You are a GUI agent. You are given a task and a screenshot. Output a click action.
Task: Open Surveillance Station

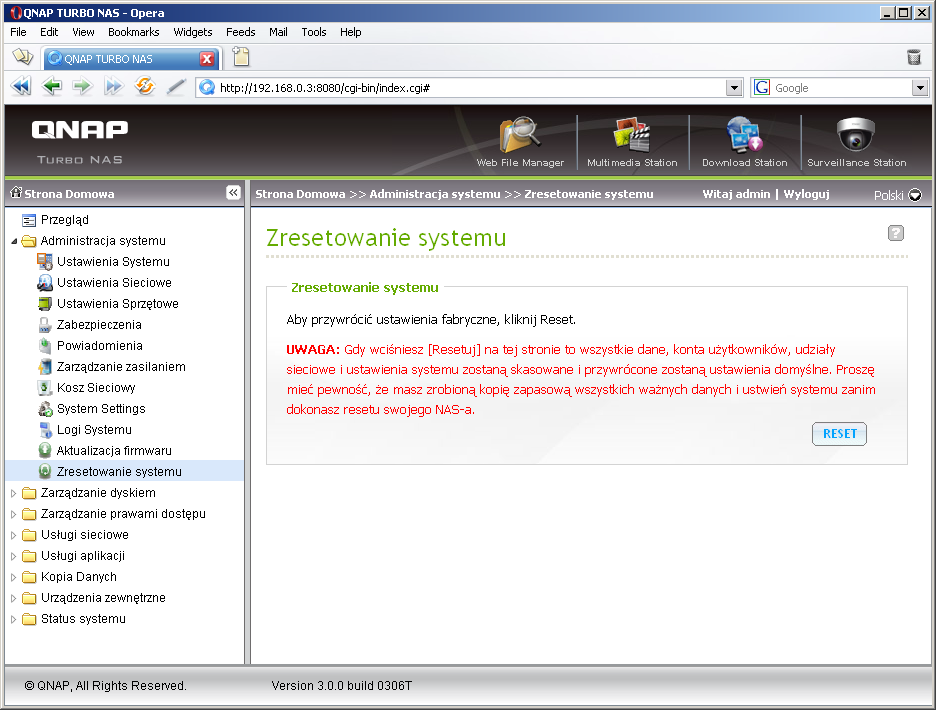pos(857,142)
